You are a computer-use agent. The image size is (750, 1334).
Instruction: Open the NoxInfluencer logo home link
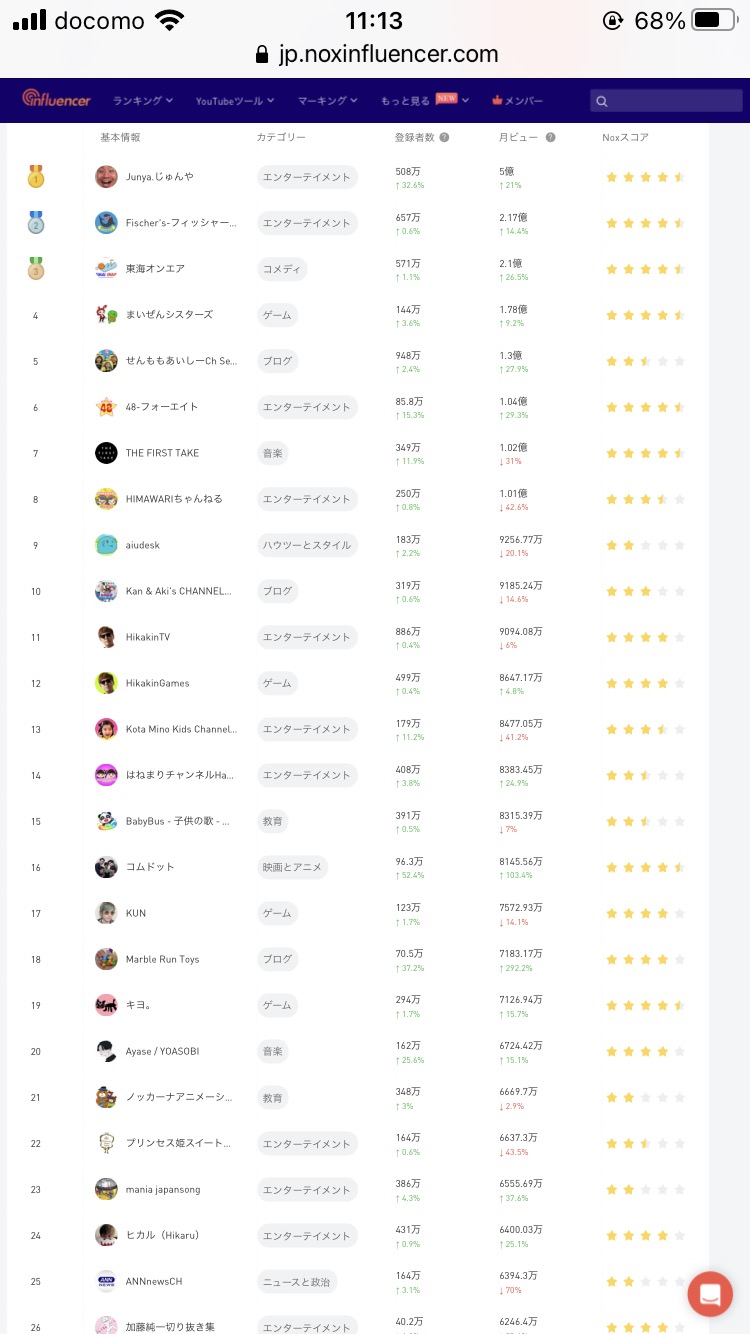(x=57, y=99)
